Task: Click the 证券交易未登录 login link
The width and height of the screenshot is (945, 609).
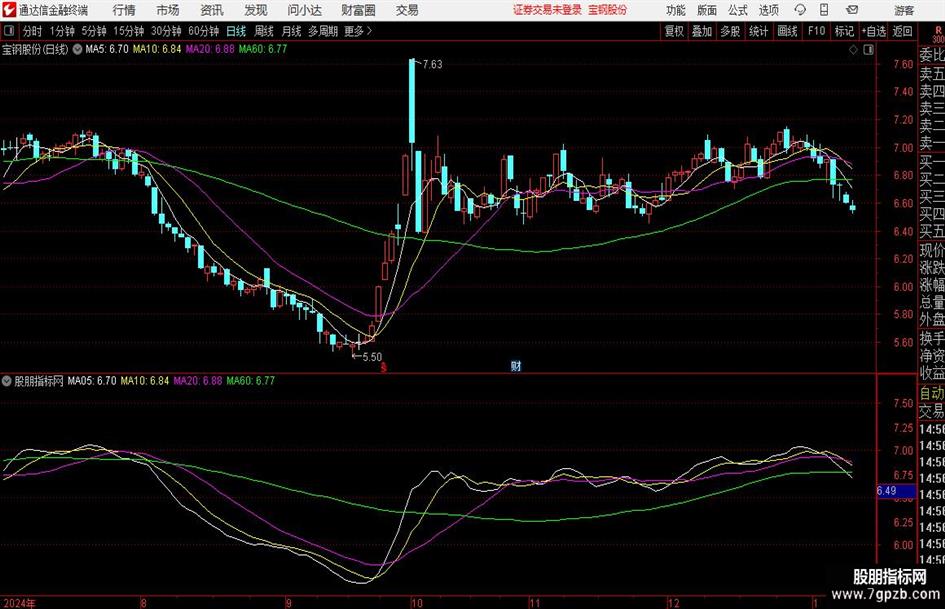Action: click(x=546, y=10)
